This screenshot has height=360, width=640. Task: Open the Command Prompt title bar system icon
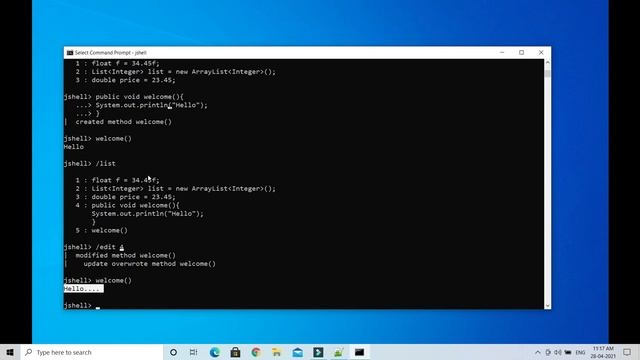[70, 53]
